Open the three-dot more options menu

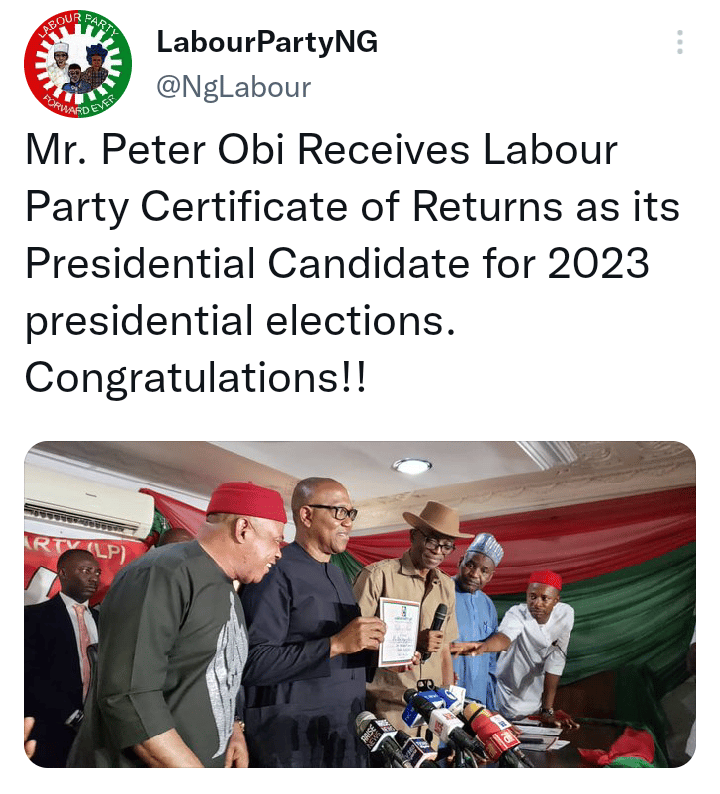click(680, 43)
